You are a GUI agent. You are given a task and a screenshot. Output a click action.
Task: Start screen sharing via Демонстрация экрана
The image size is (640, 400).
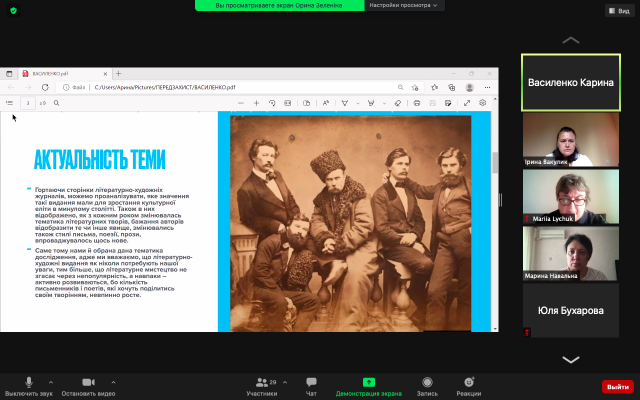368,384
